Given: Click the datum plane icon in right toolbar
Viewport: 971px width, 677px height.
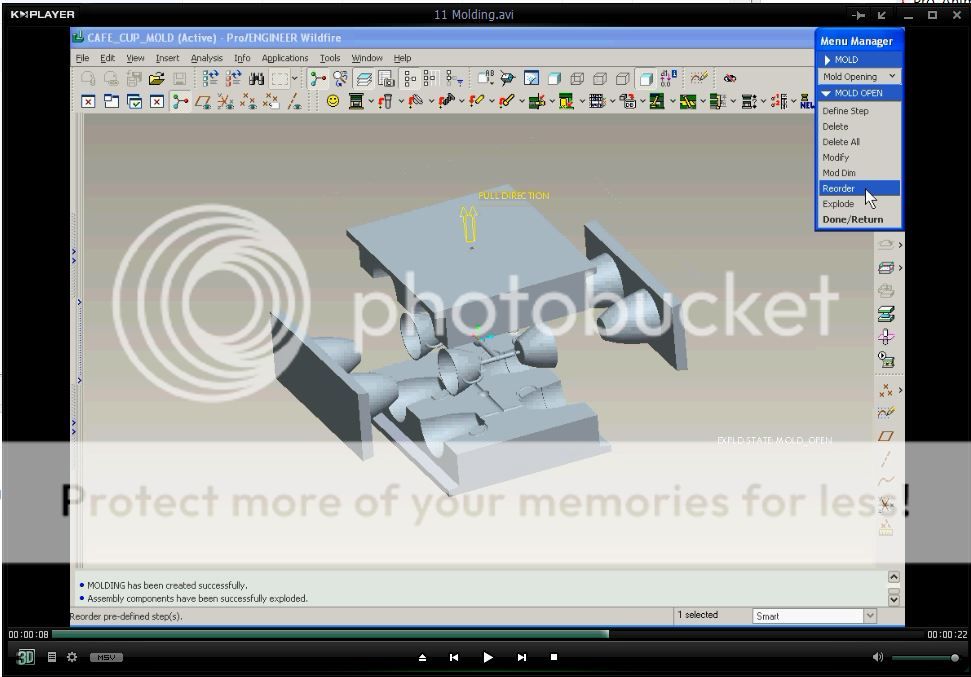Looking at the screenshot, I should tap(886, 436).
